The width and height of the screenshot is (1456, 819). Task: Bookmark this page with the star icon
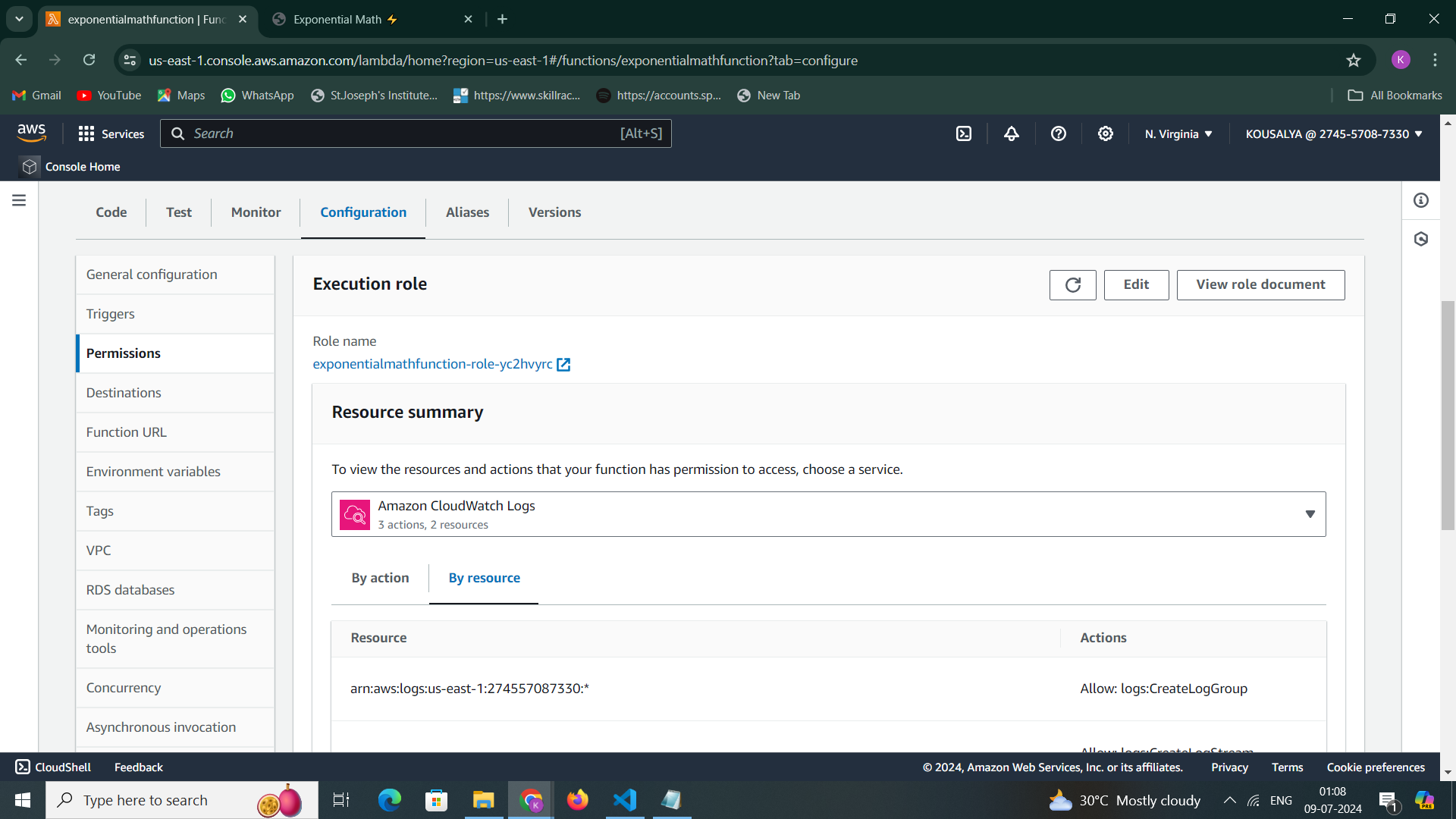pyautogui.click(x=1353, y=61)
